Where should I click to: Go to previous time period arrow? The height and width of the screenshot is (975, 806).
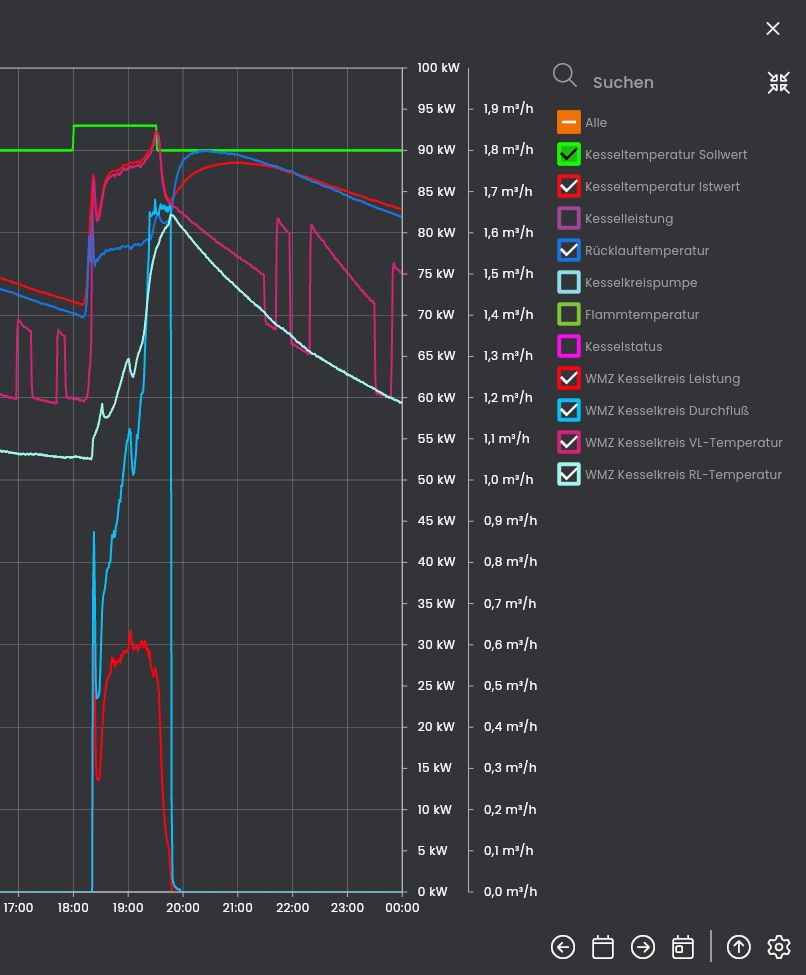click(563, 947)
